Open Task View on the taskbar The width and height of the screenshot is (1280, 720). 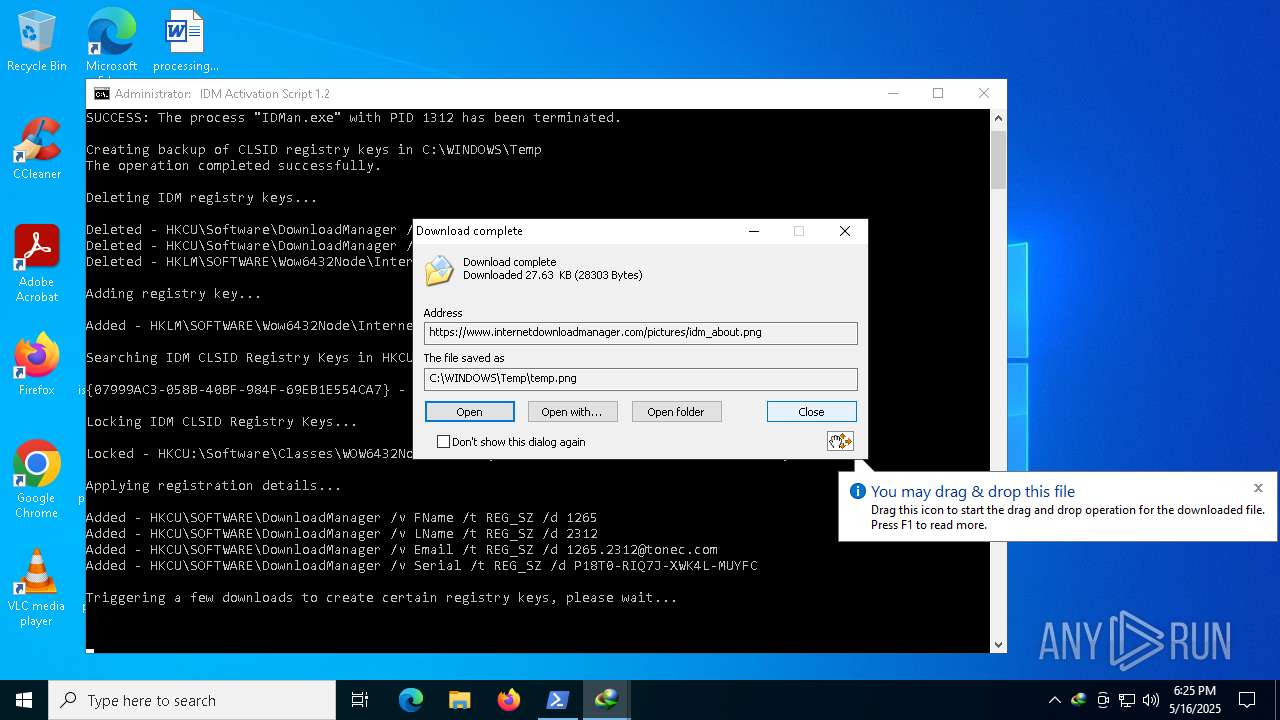pos(360,700)
